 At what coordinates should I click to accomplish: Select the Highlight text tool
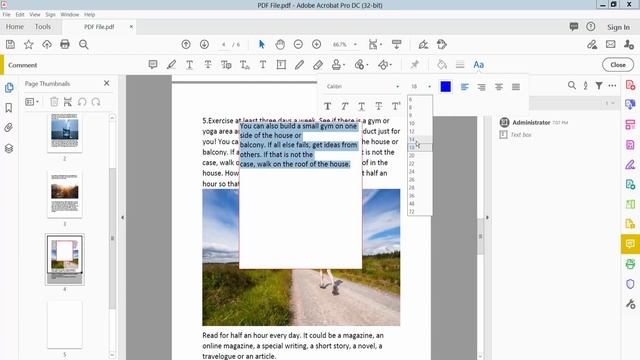(x=171, y=64)
